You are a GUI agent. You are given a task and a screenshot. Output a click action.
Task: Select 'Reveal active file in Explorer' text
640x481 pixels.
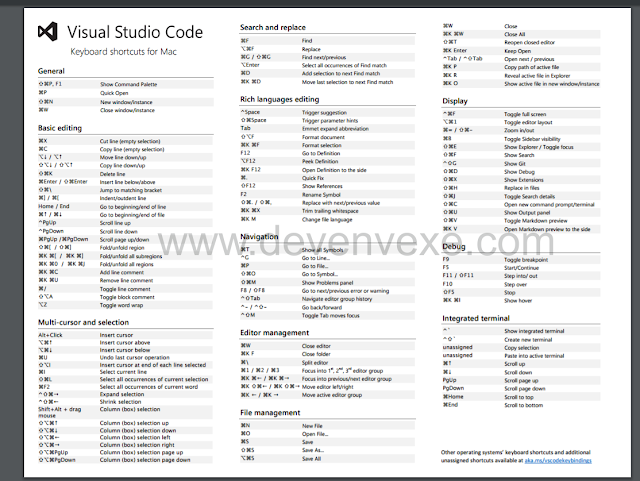[537, 76]
